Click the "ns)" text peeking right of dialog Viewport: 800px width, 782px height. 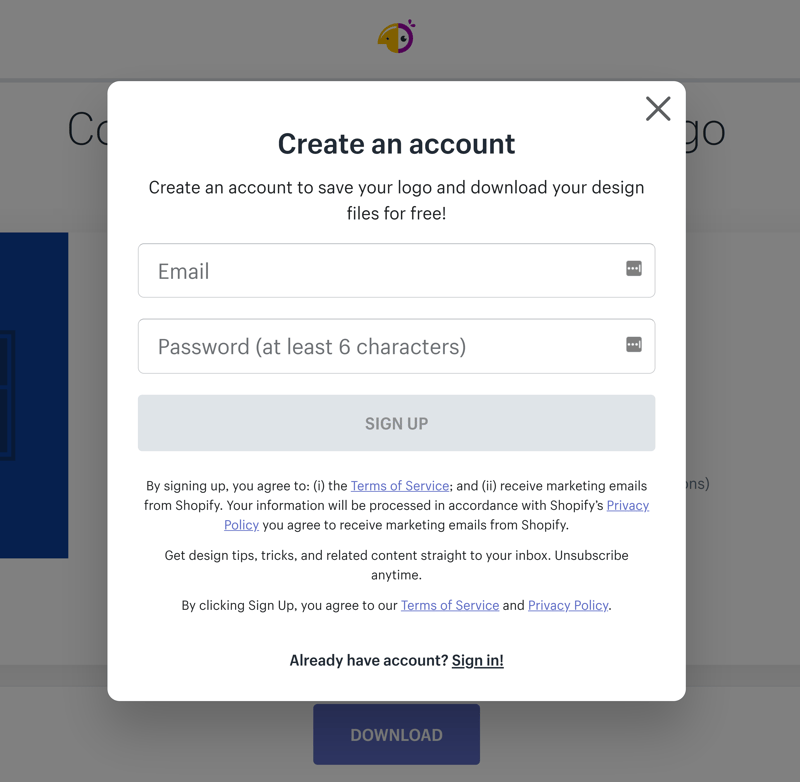(x=698, y=484)
